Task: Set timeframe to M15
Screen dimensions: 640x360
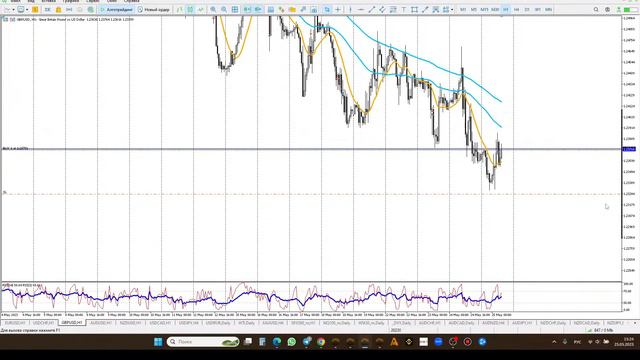Action: tap(484, 9)
